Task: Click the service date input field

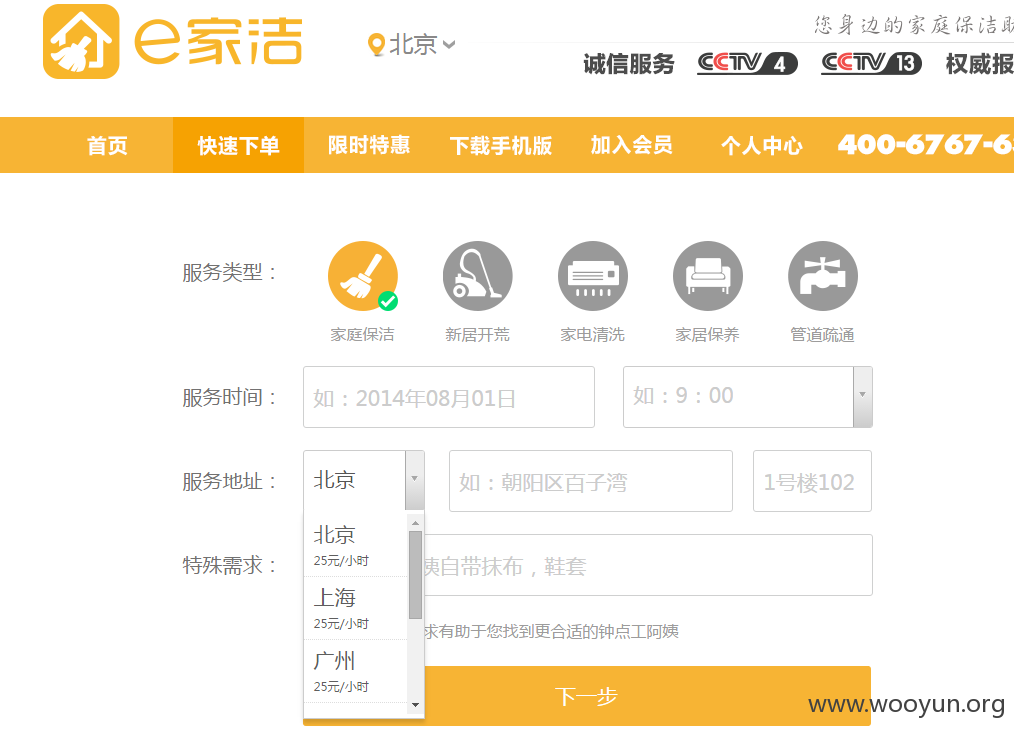Action: click(x=449, y=397)
